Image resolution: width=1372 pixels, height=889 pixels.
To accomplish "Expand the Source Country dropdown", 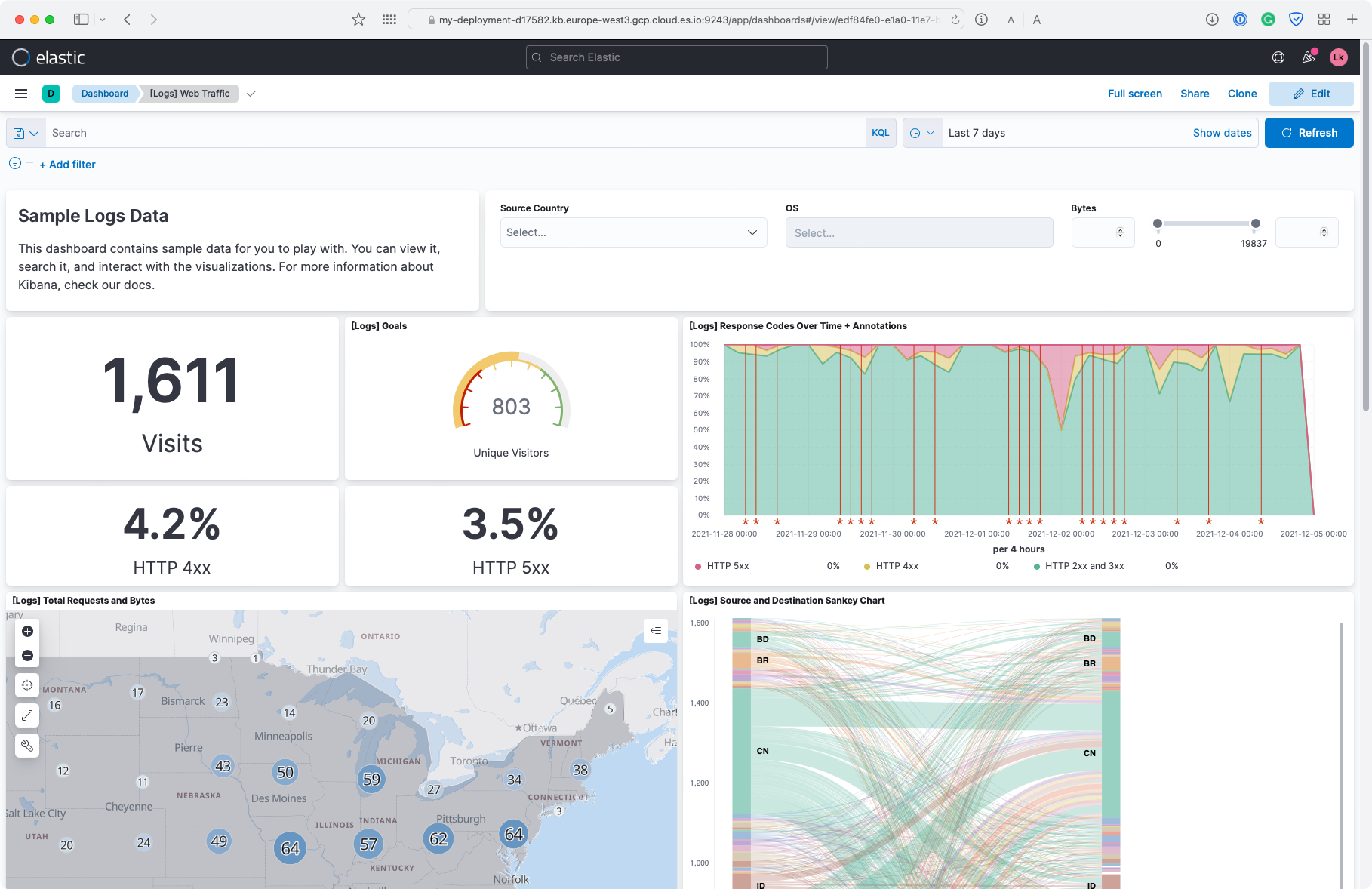I will point(633,232).
